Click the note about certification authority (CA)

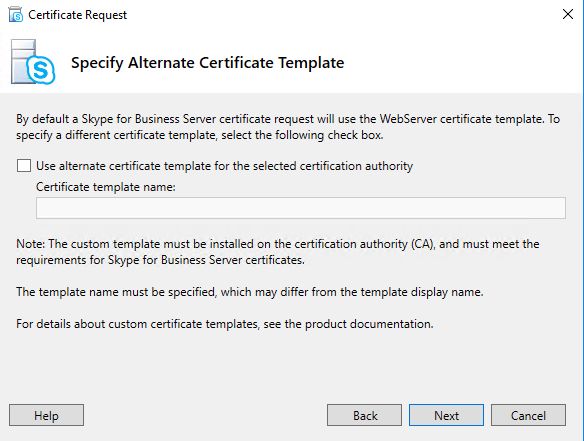click(278, 252)
